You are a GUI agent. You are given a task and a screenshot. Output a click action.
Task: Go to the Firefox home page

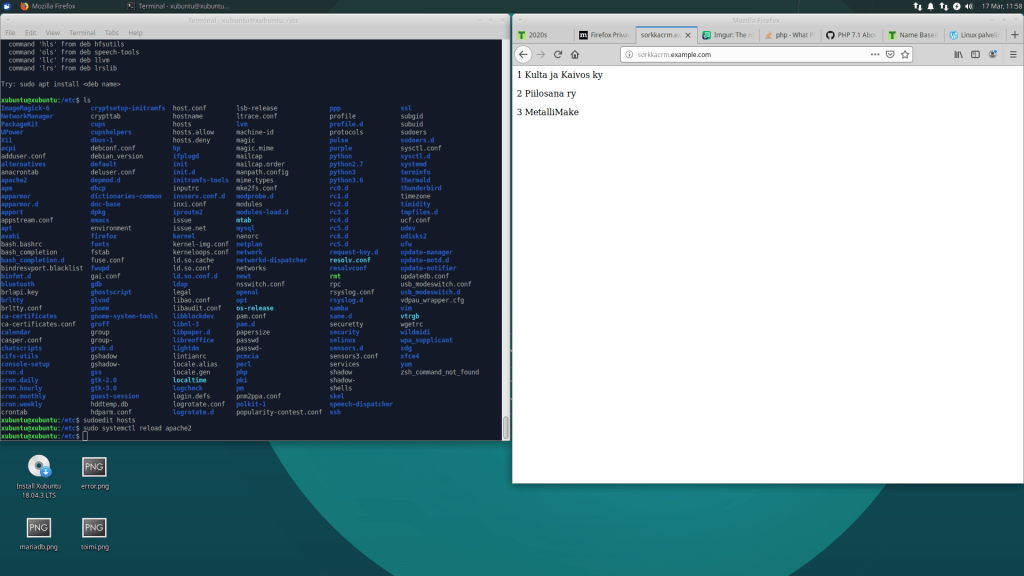(575, 54)
